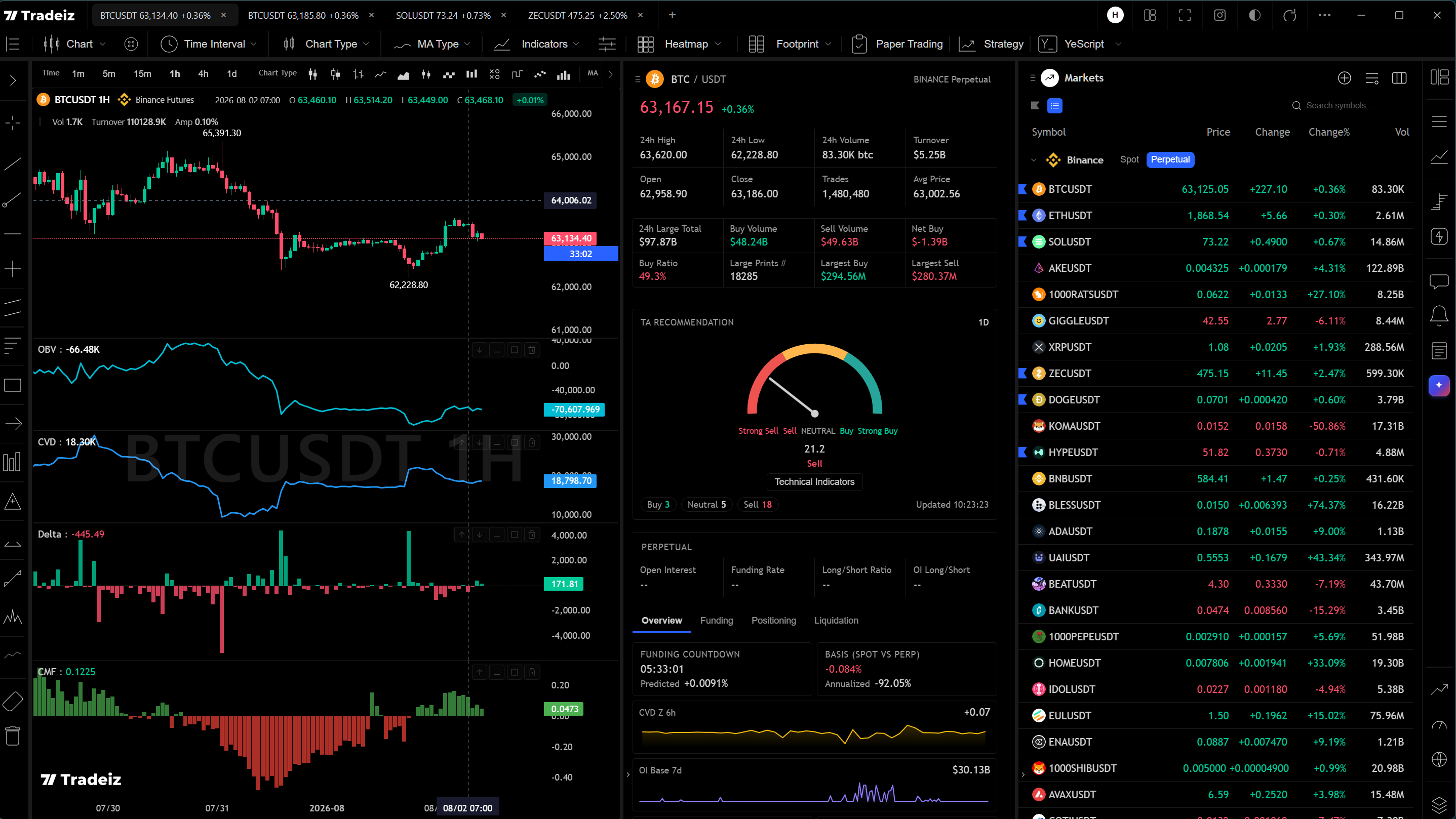The width and height of the screenshot is (1456, 819).
Task: Maximize the CMF indicator pane
Action: 514,672
